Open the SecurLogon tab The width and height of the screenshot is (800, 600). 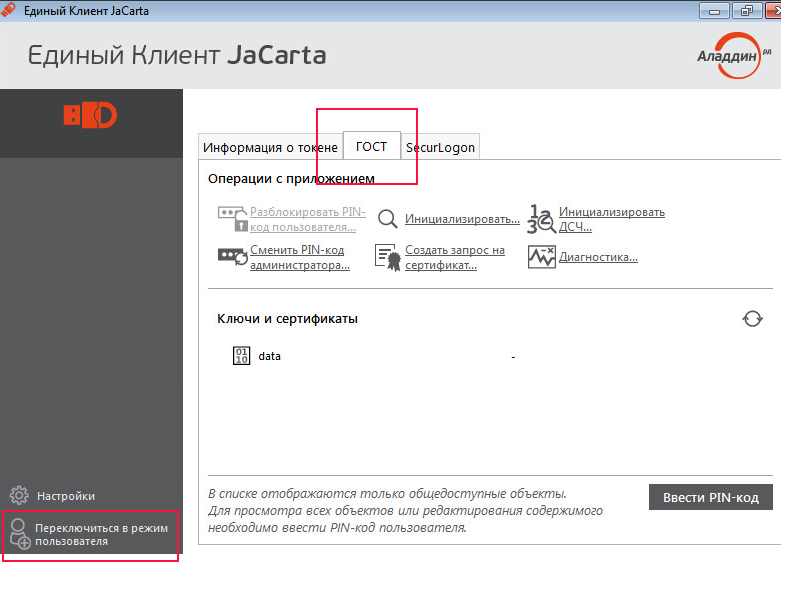440,147
